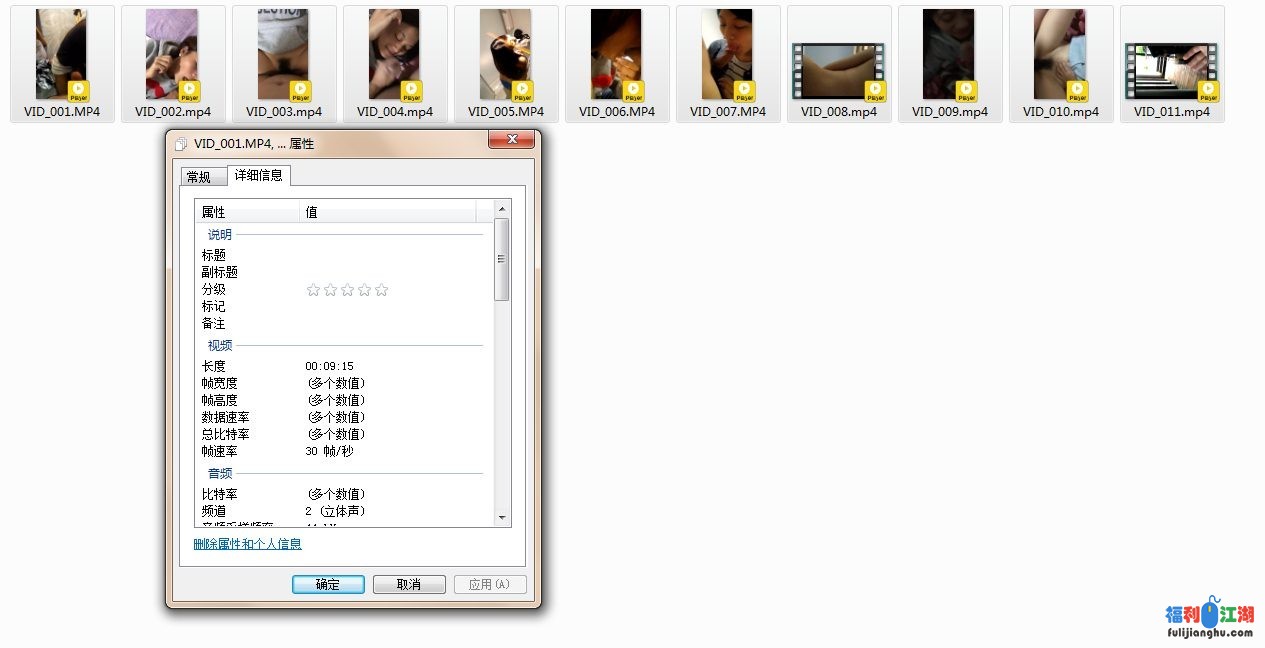Click the VID_005.MP4 file icon
Image resolution: width=1265 pixels, height=648 pixels.
coord(505,56)
